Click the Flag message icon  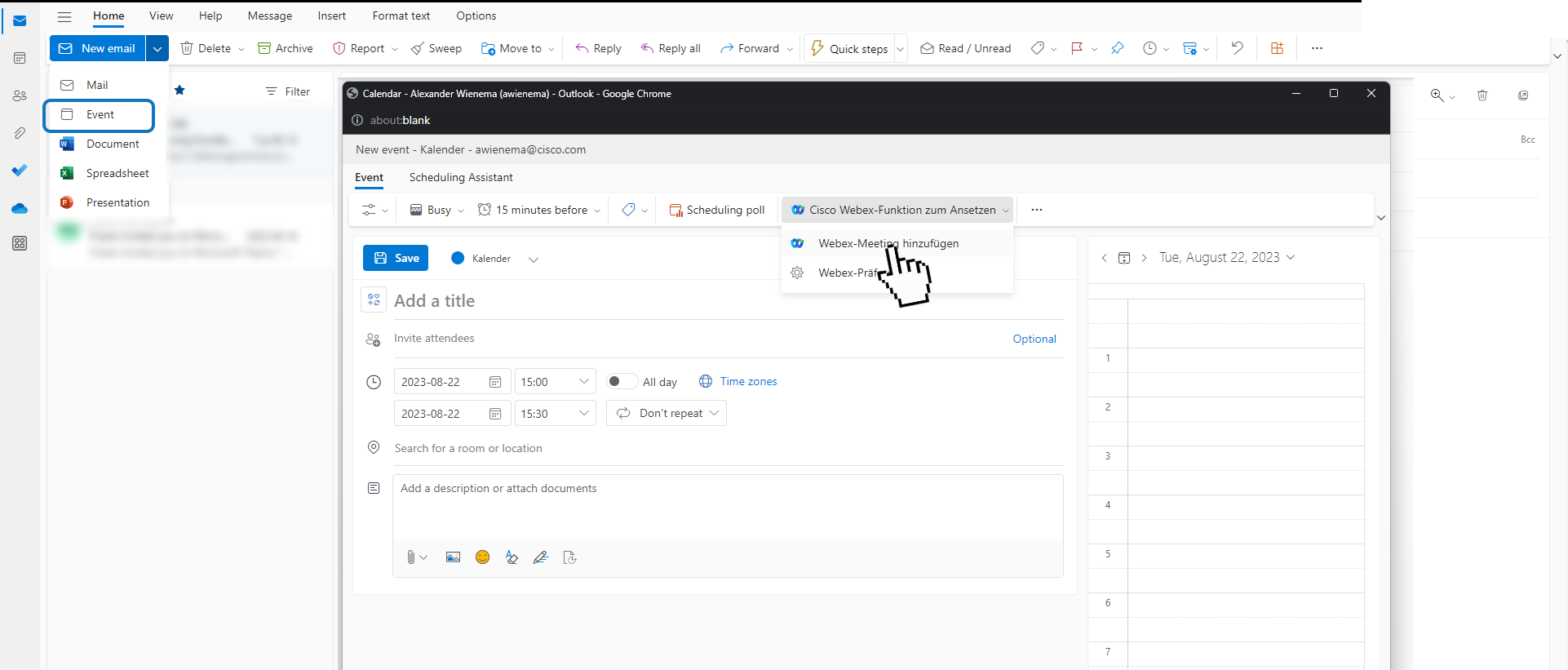pos(1077,48)
